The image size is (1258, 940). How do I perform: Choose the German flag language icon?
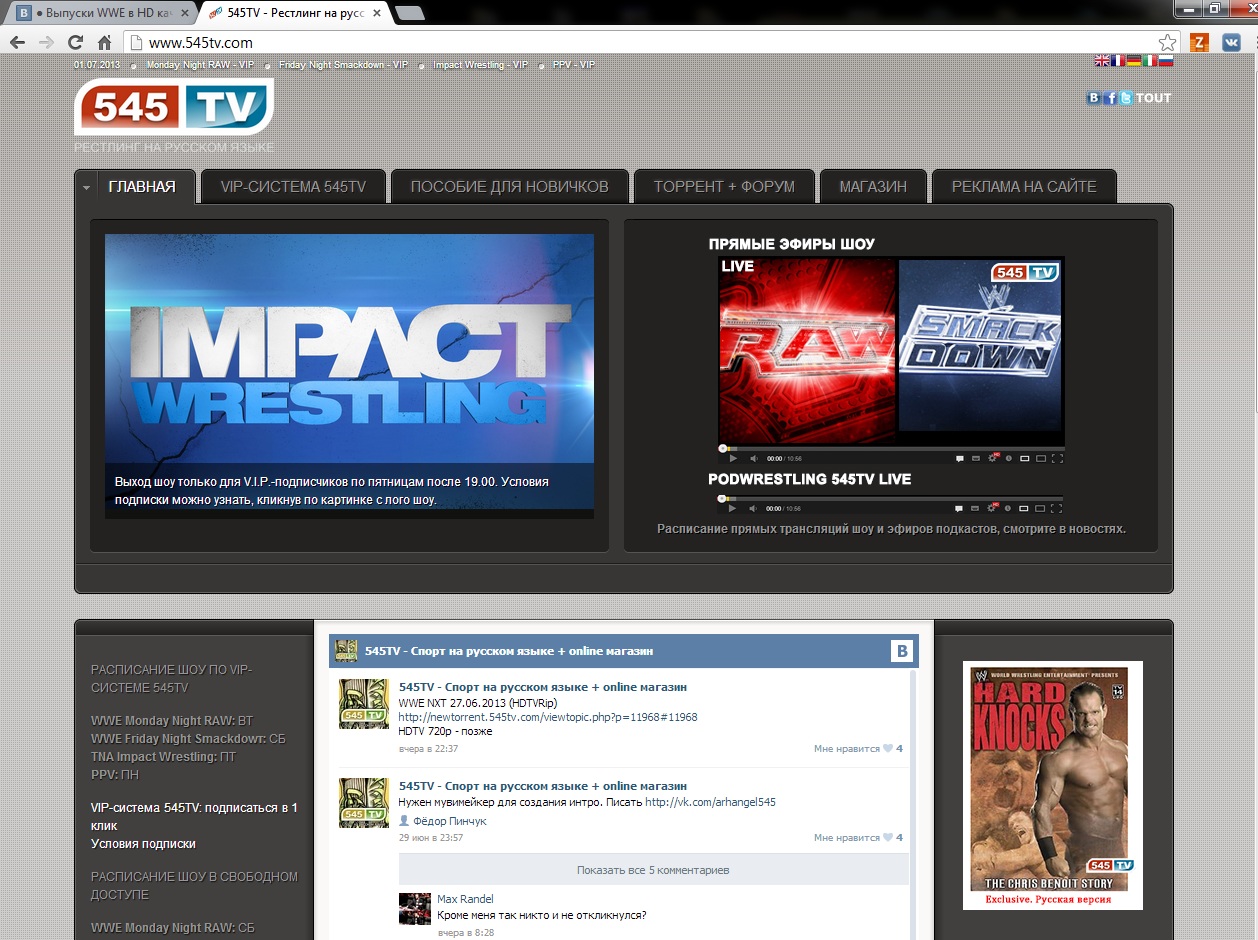pos(1134,61)
